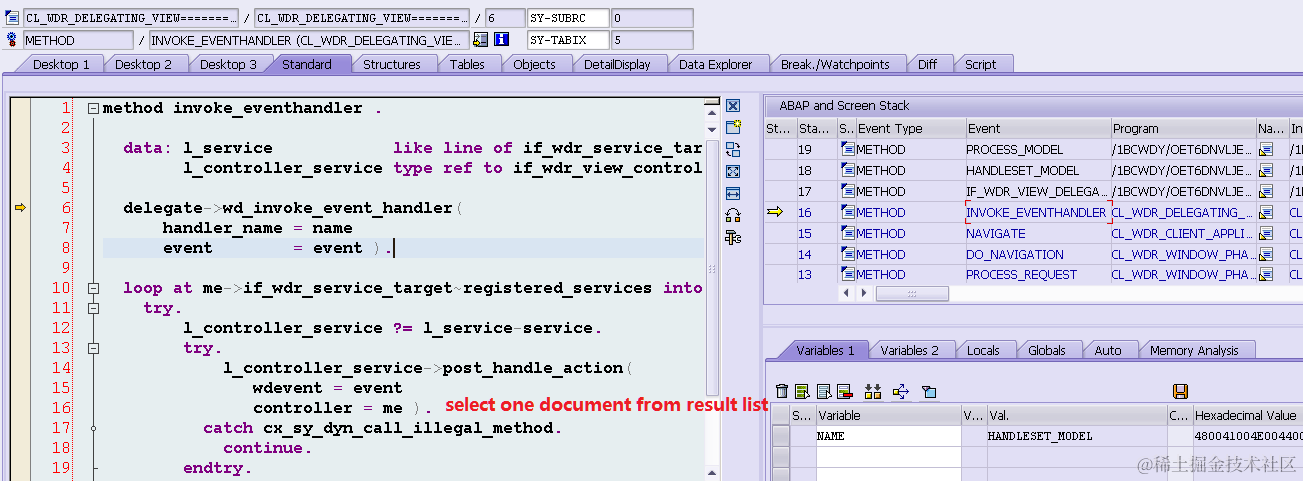Screen dimensions: 1303x481
Task: Click the navigation icon in NAVIGATE stack row
Action: click(x=1266, y=233)
